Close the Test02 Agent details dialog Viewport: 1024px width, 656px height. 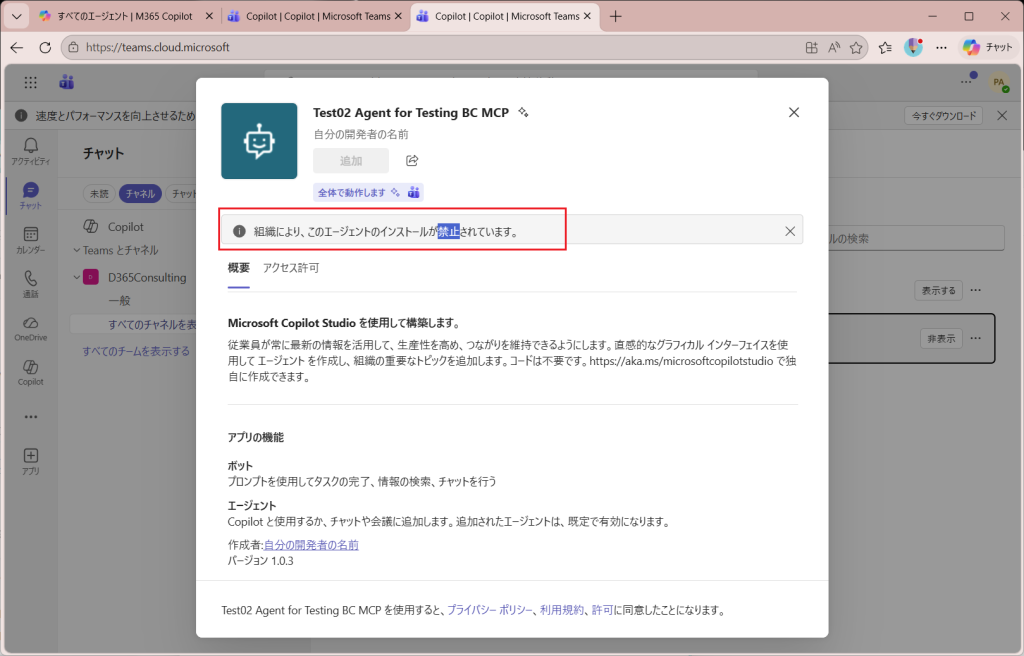(x=794, y=112)
